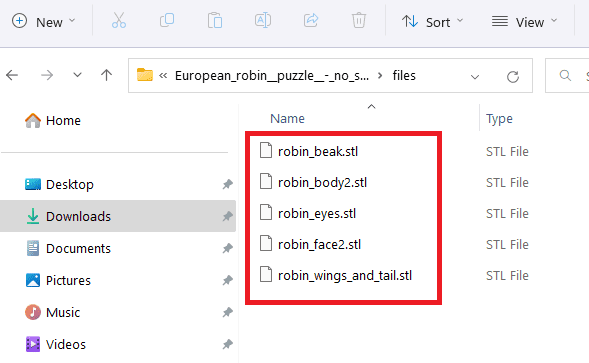Go back with the left arrow
Viewport: 589px width, 363px height.
(12, 76)
